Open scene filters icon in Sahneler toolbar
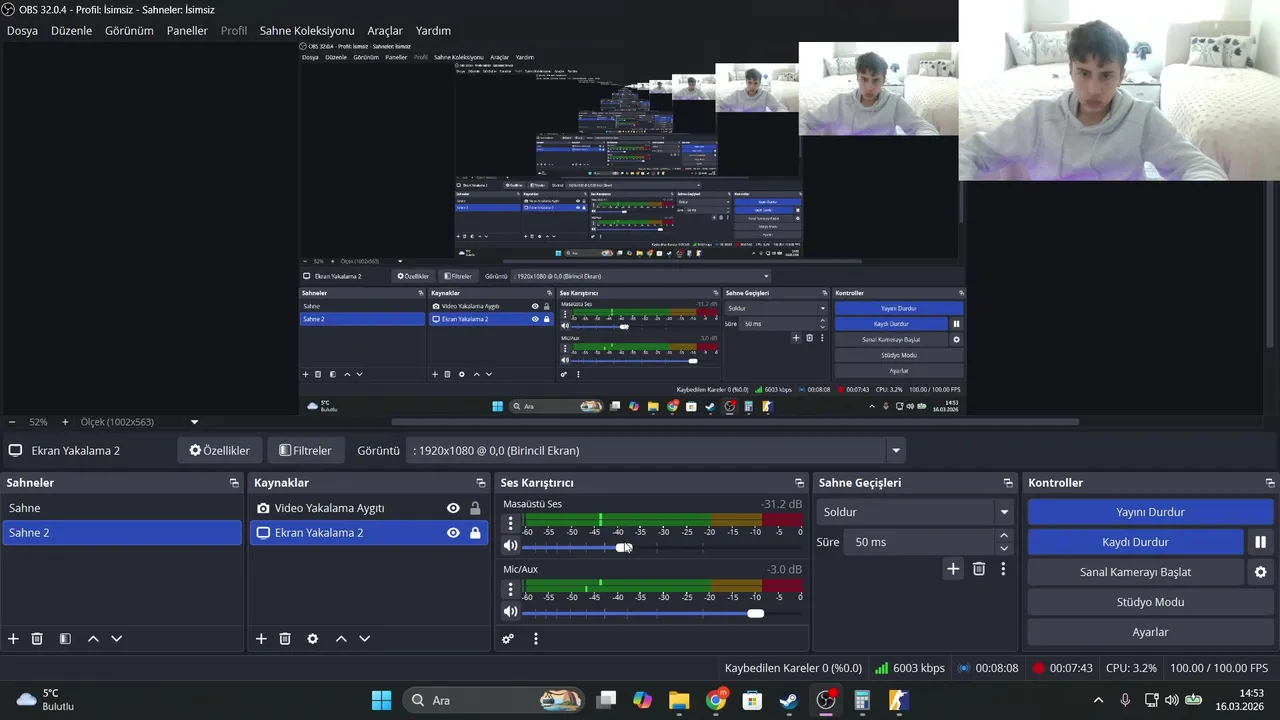This screenshot has height=720, width=1280. pyautogui.click(x=65, y=638)
